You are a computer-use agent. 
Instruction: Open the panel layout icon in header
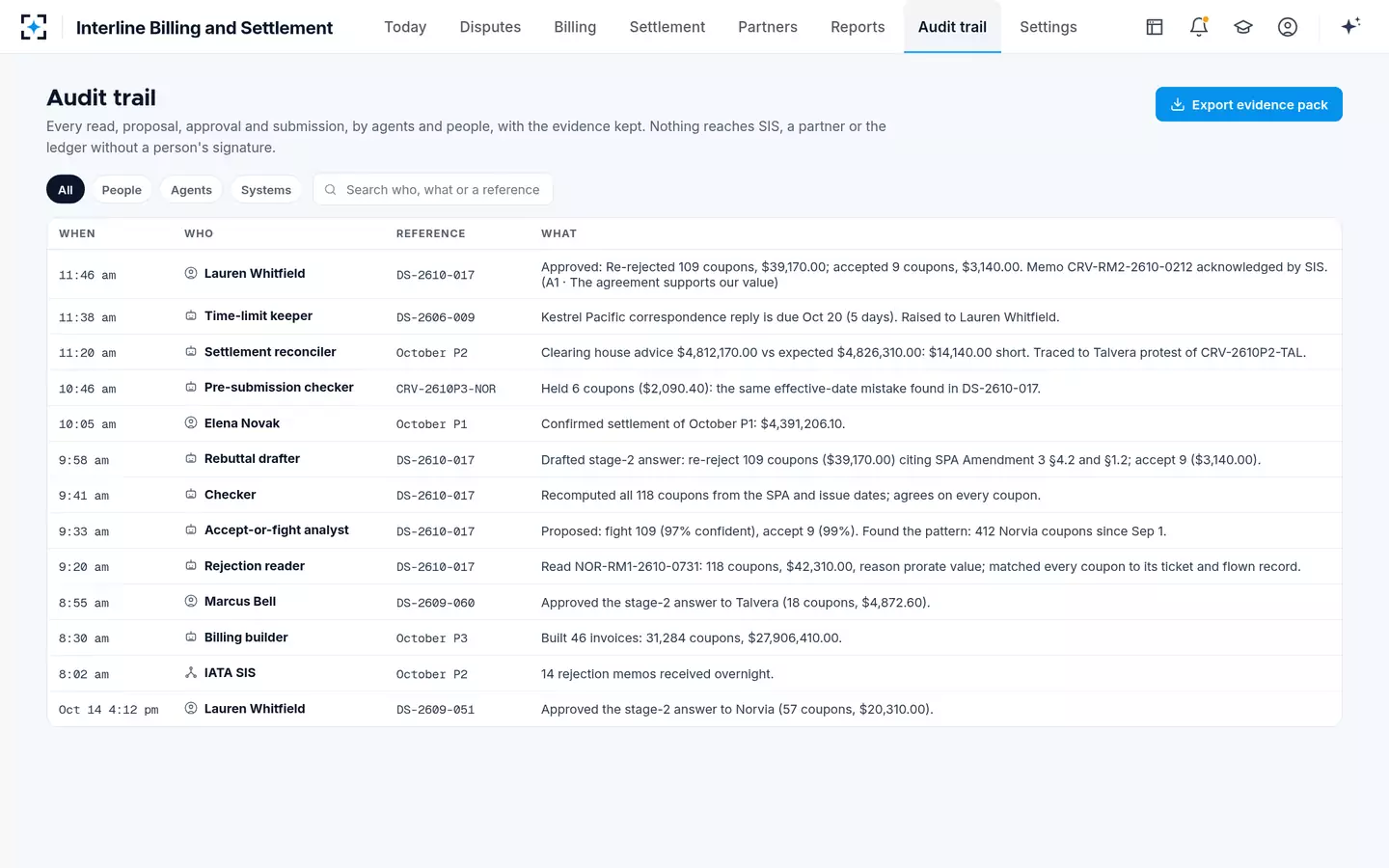tap(1155, 27)
